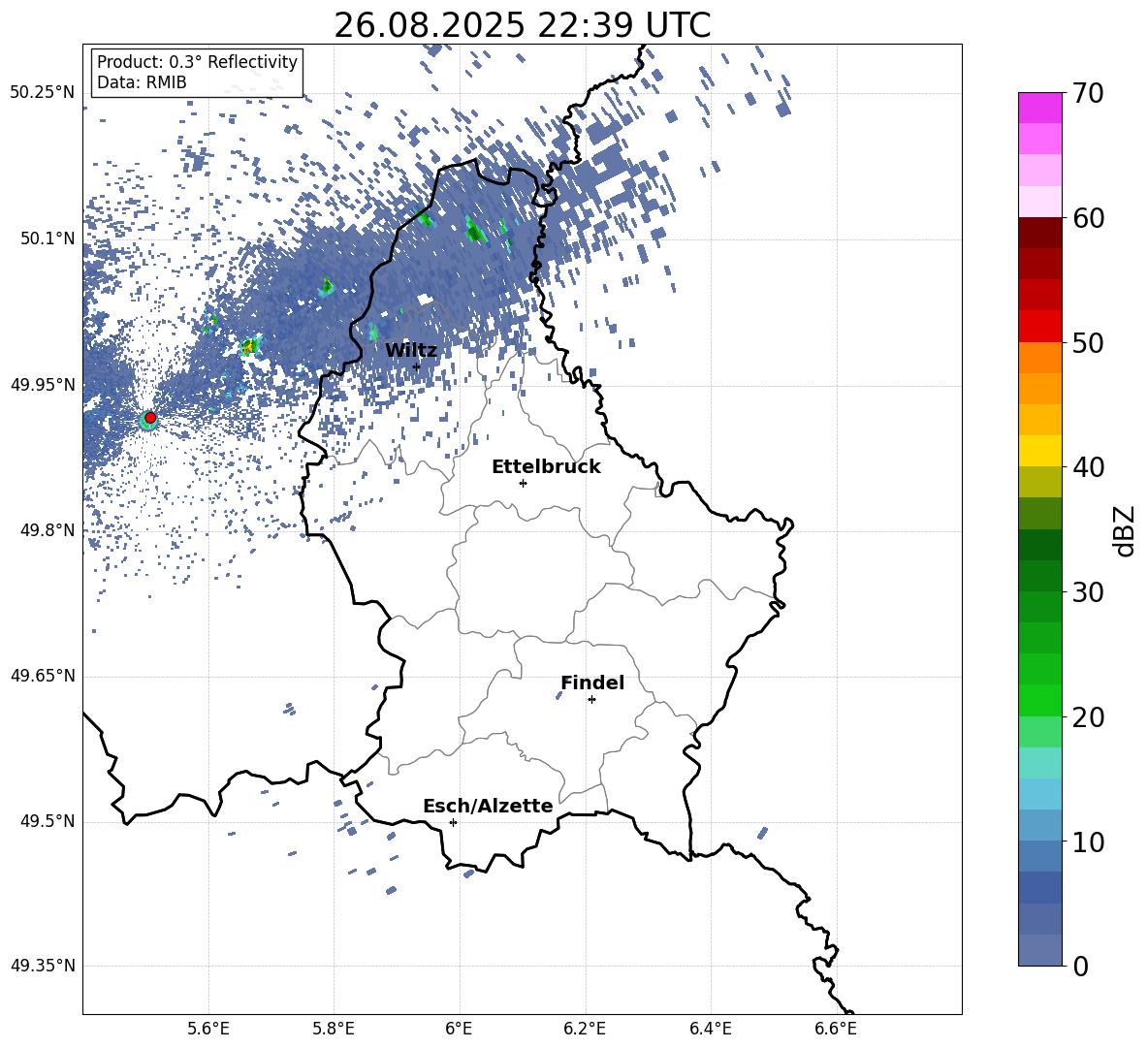The image size is (1148, 1048).
Task: Click the 6.2°E longitude label
Action: (585, 1029)
